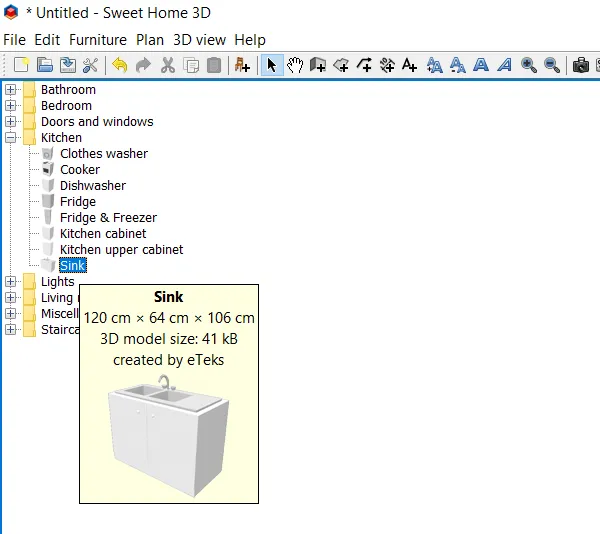
Task: Click the Sweet Home 3D title icon
Action: point(11,12)
